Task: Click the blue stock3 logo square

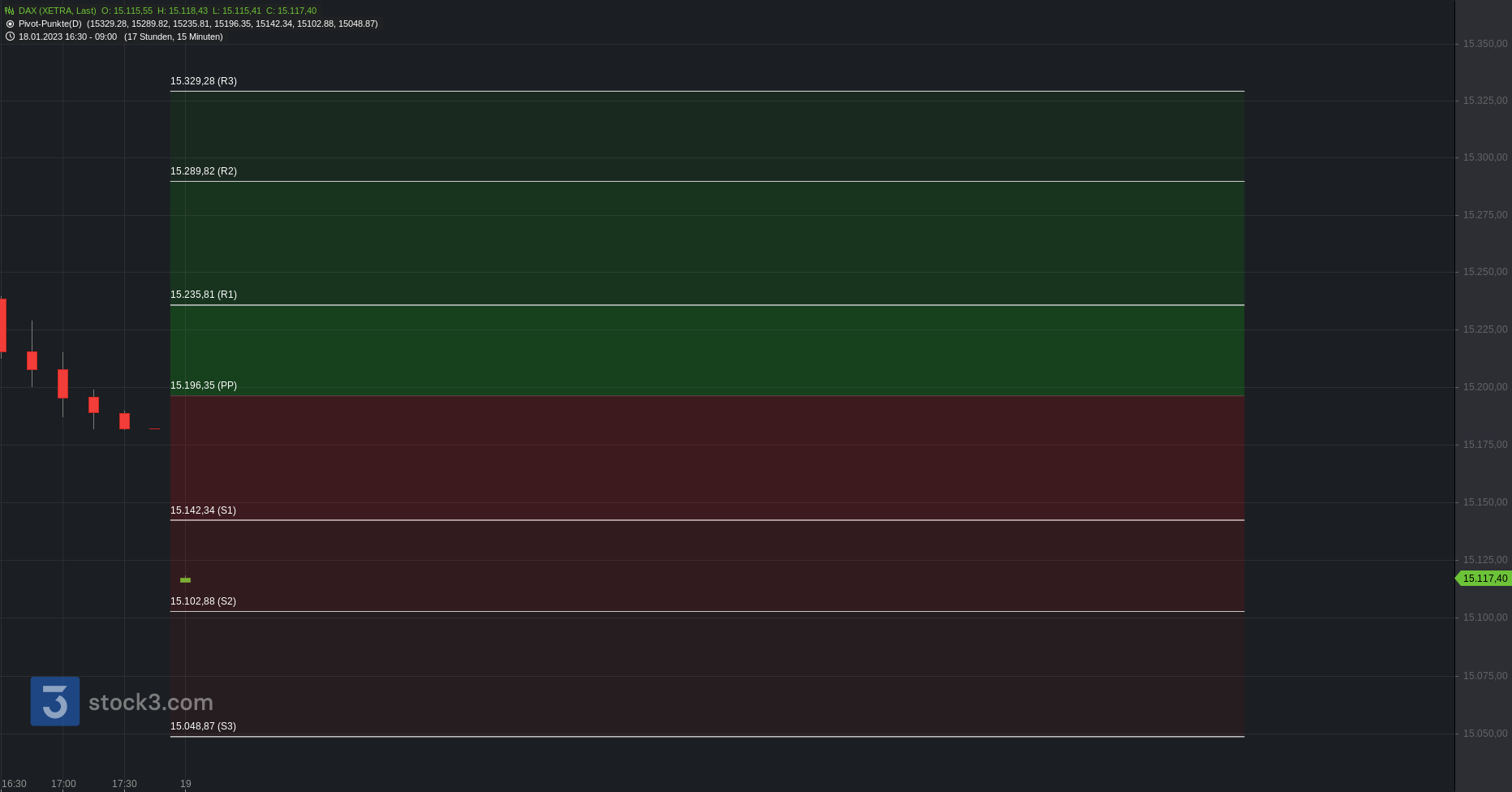Action: coord(55,701)
